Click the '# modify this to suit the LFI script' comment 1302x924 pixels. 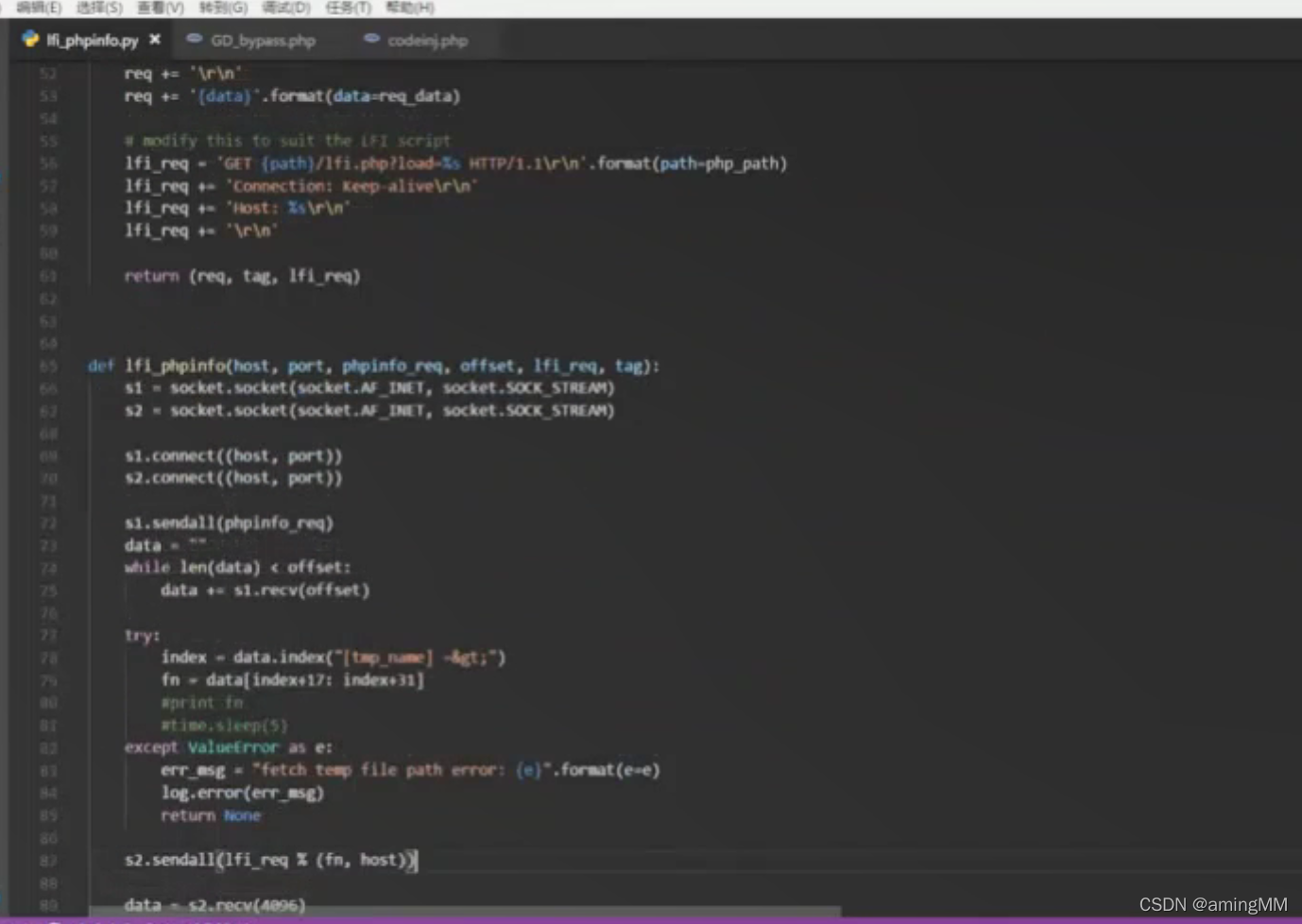pos(287,141)
